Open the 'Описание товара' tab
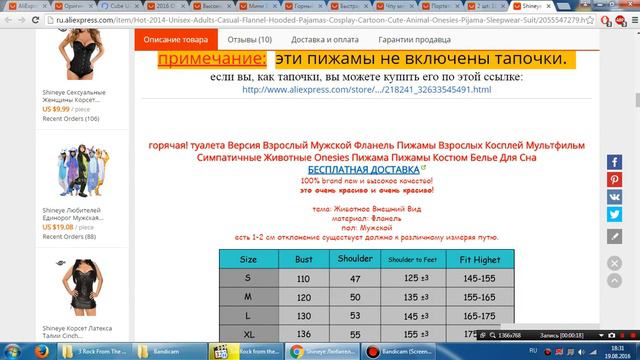Viewport: 640px width, 360px height. point(176,40)
